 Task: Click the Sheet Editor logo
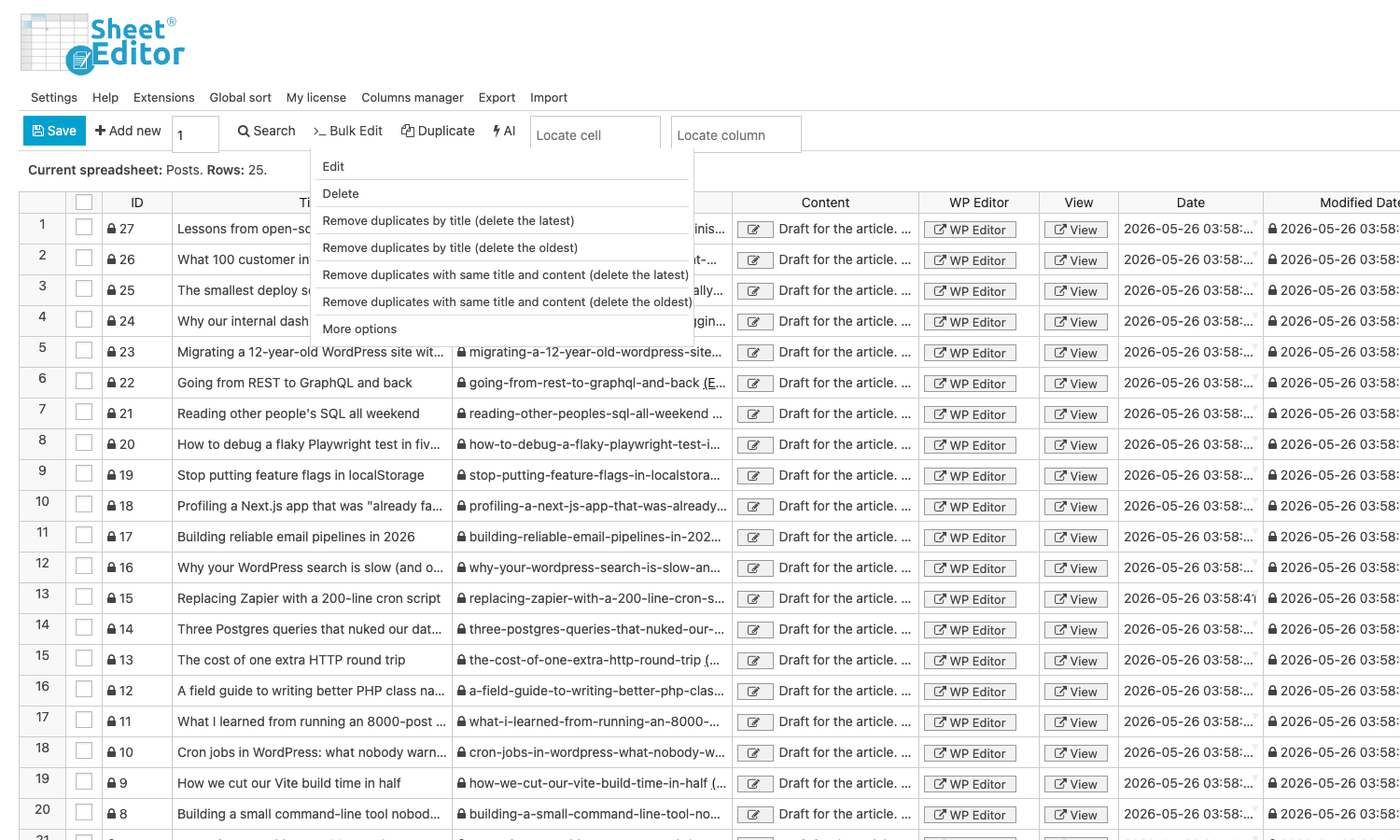coord(103,43)
